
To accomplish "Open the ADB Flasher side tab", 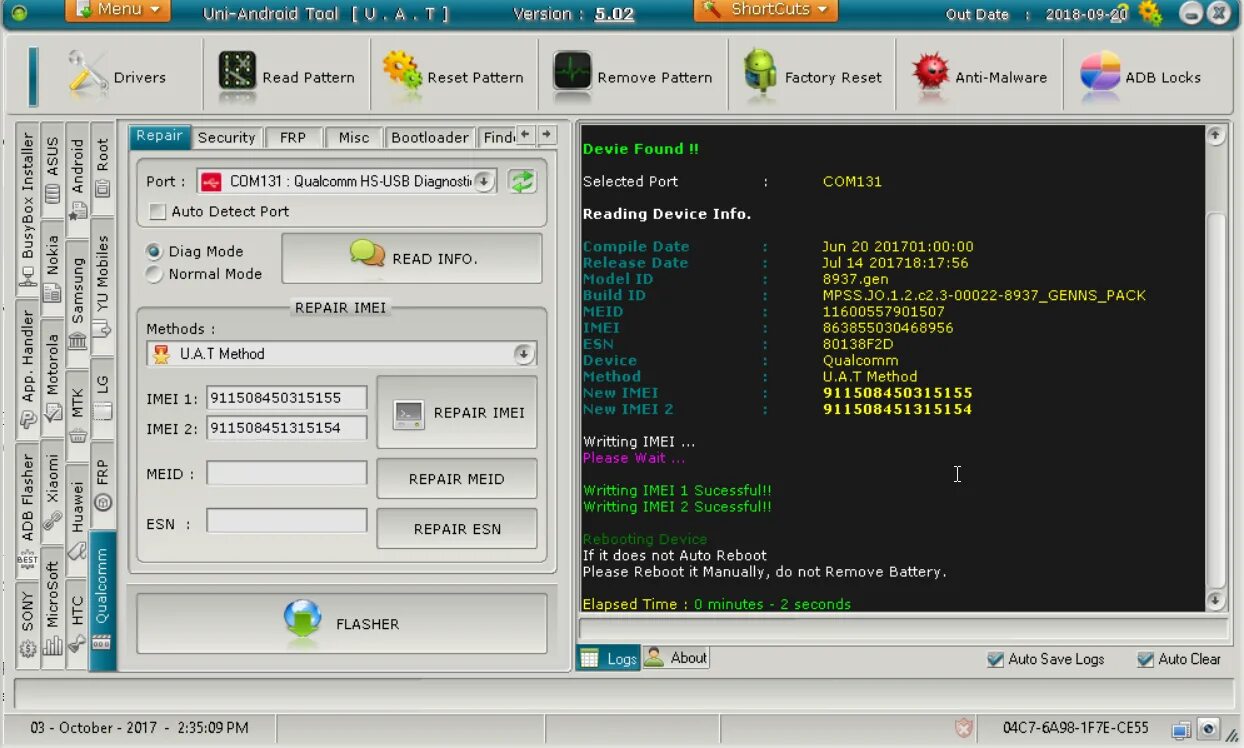I will 27,510.
